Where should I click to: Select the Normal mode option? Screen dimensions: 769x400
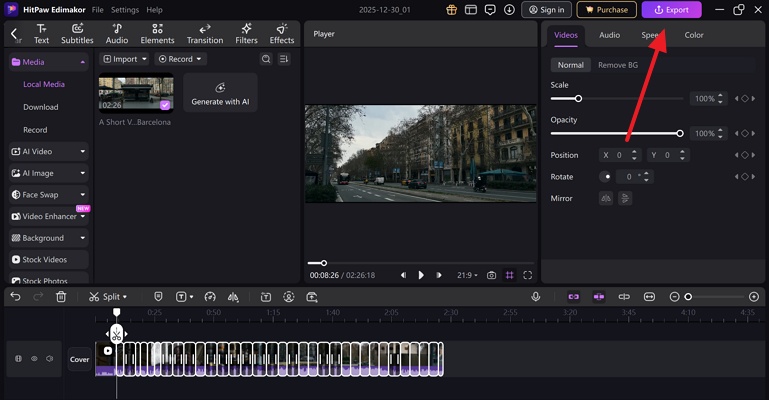point(570,65)
